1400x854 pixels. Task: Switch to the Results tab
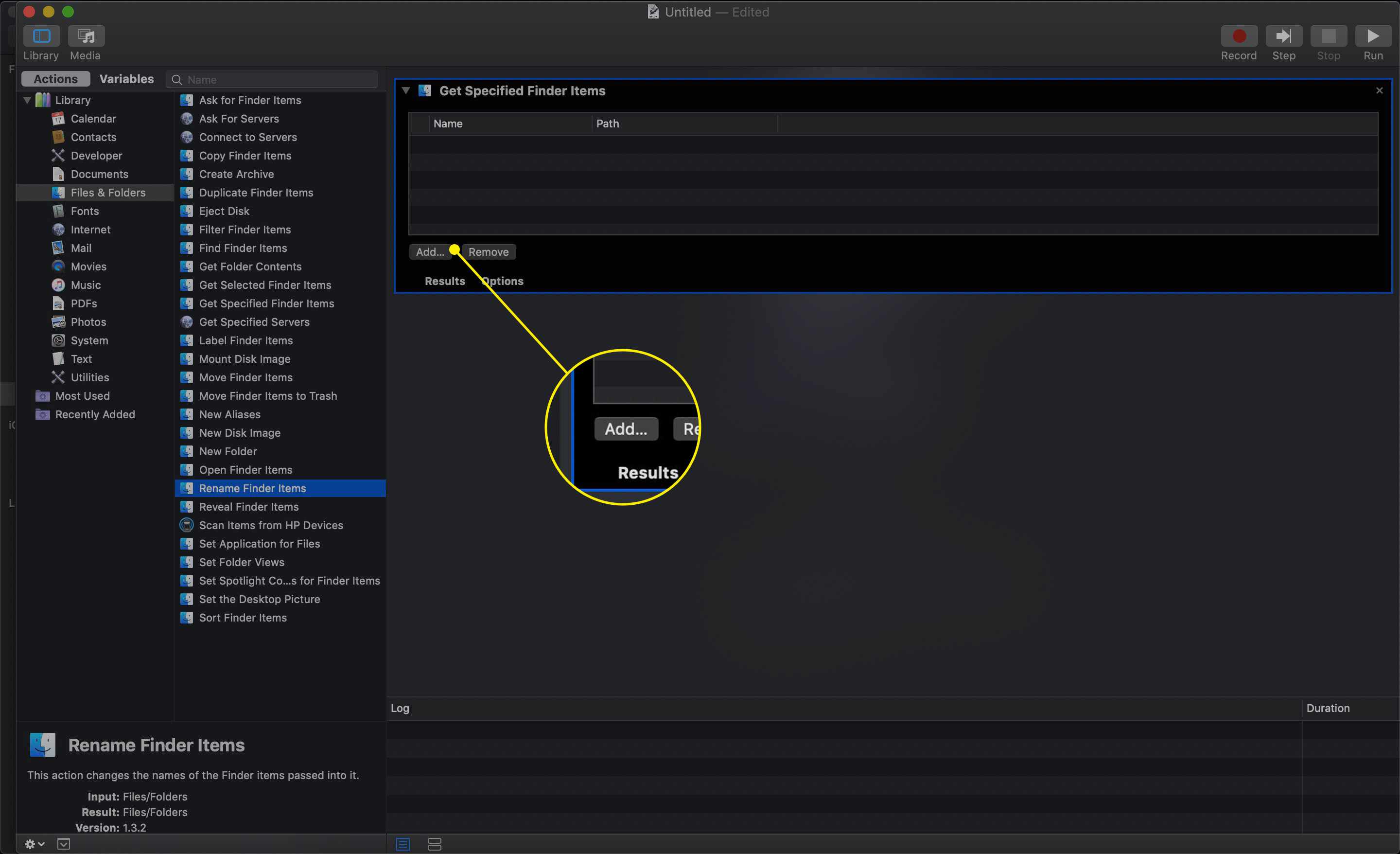coord(444,280)
